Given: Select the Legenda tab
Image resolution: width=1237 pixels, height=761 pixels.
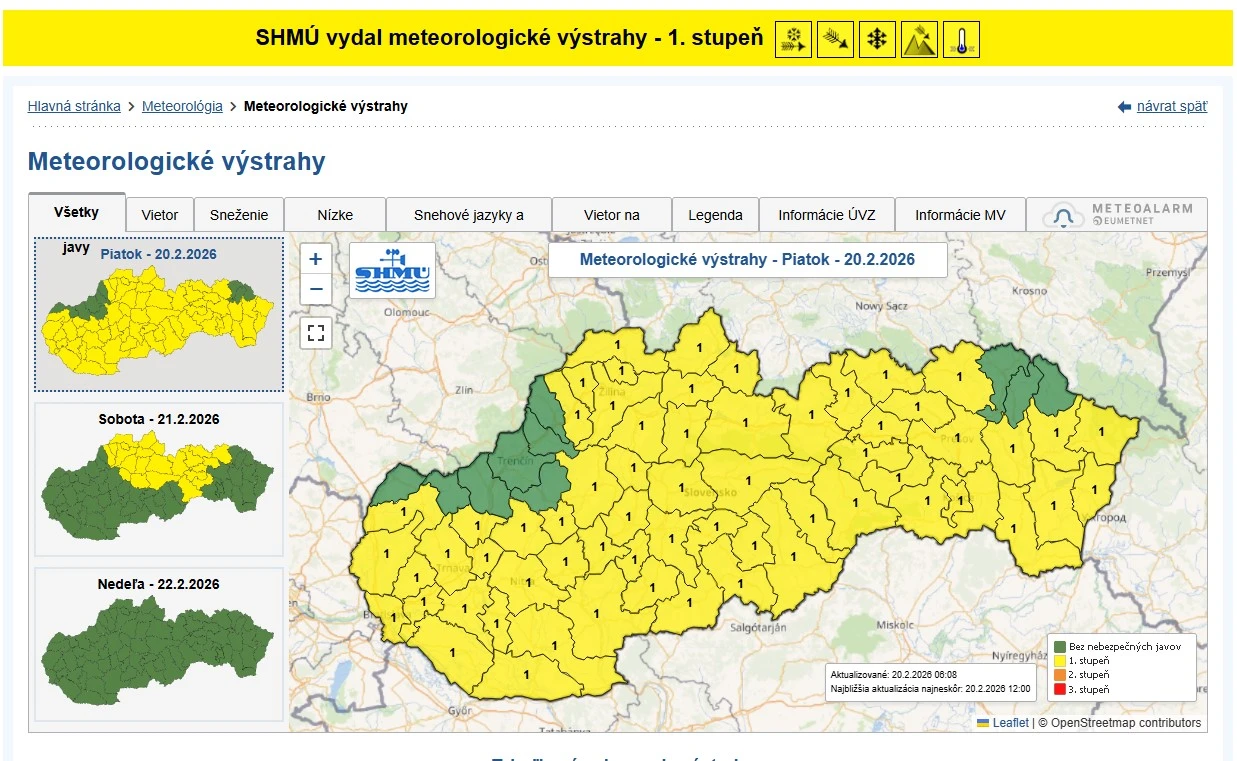Looking at the screenshot, I should point(715,215).
